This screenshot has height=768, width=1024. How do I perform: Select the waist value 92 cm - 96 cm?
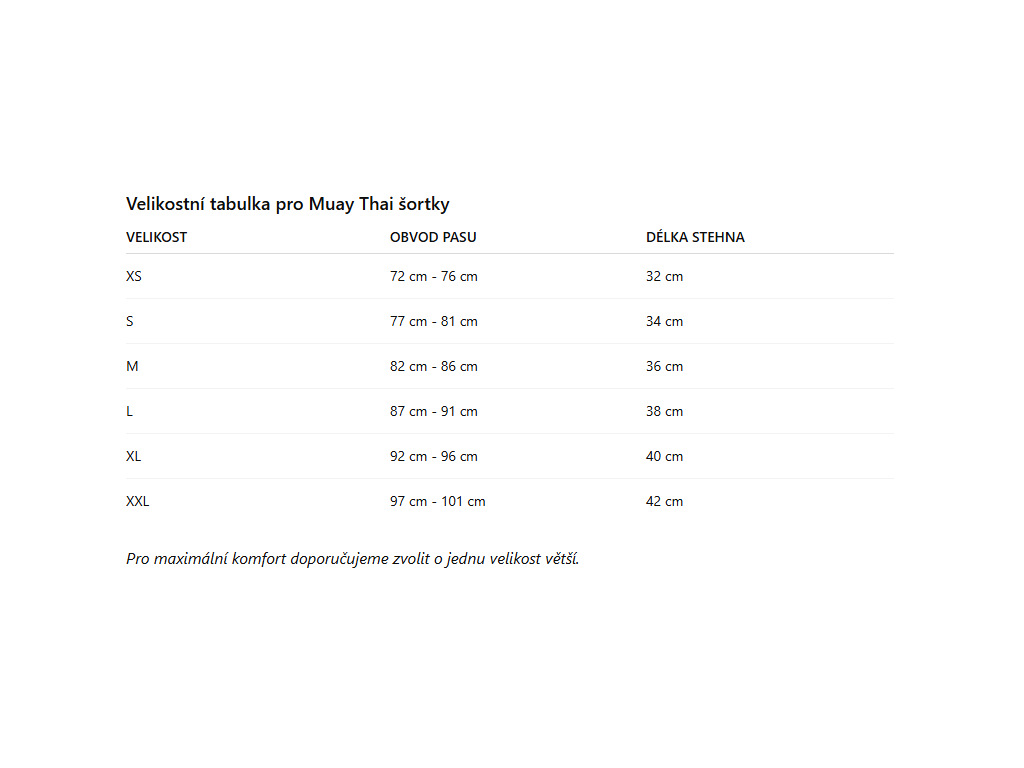pos(434,456)
